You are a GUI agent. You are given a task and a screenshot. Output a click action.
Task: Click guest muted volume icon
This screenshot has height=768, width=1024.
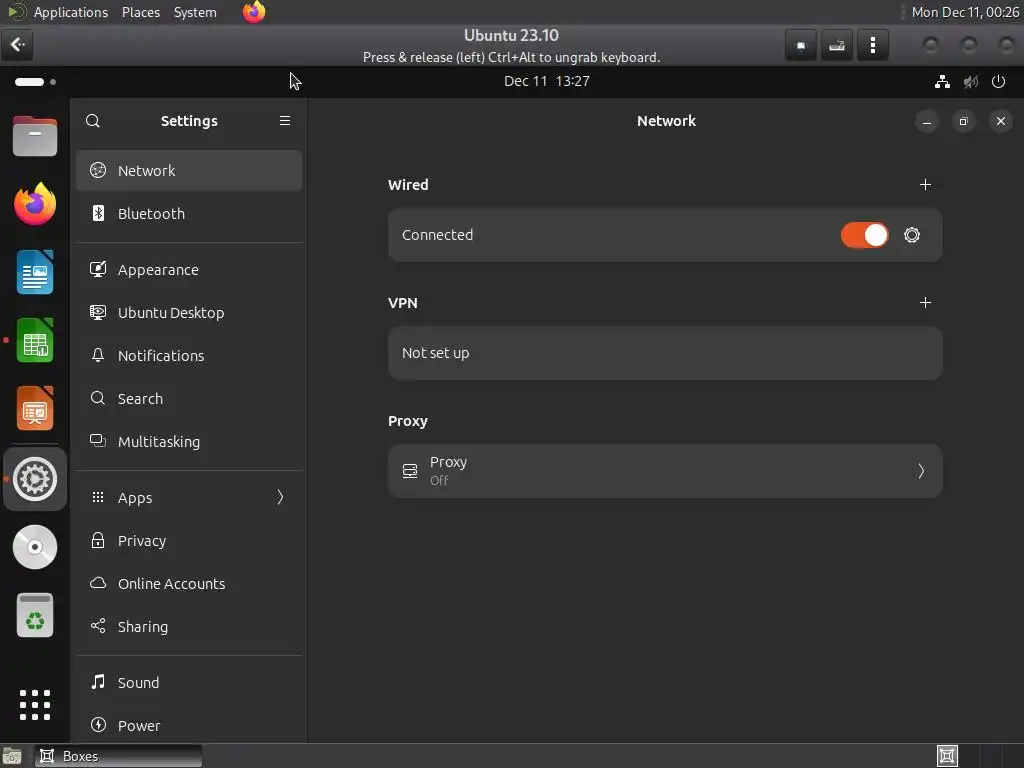(x=970, y=82)
